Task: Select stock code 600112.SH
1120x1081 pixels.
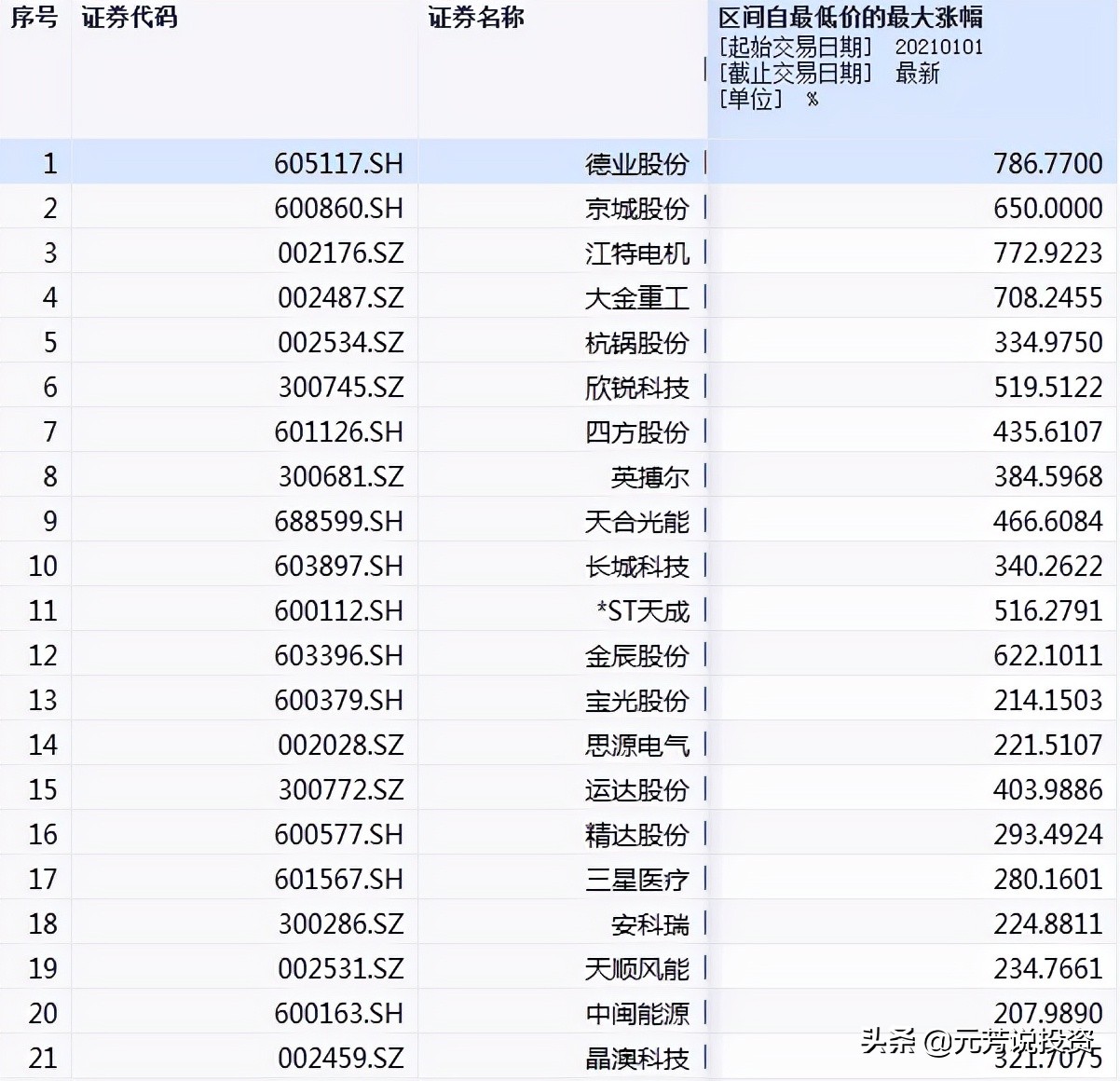Action: pyautogui.click(x=338, y=611)
